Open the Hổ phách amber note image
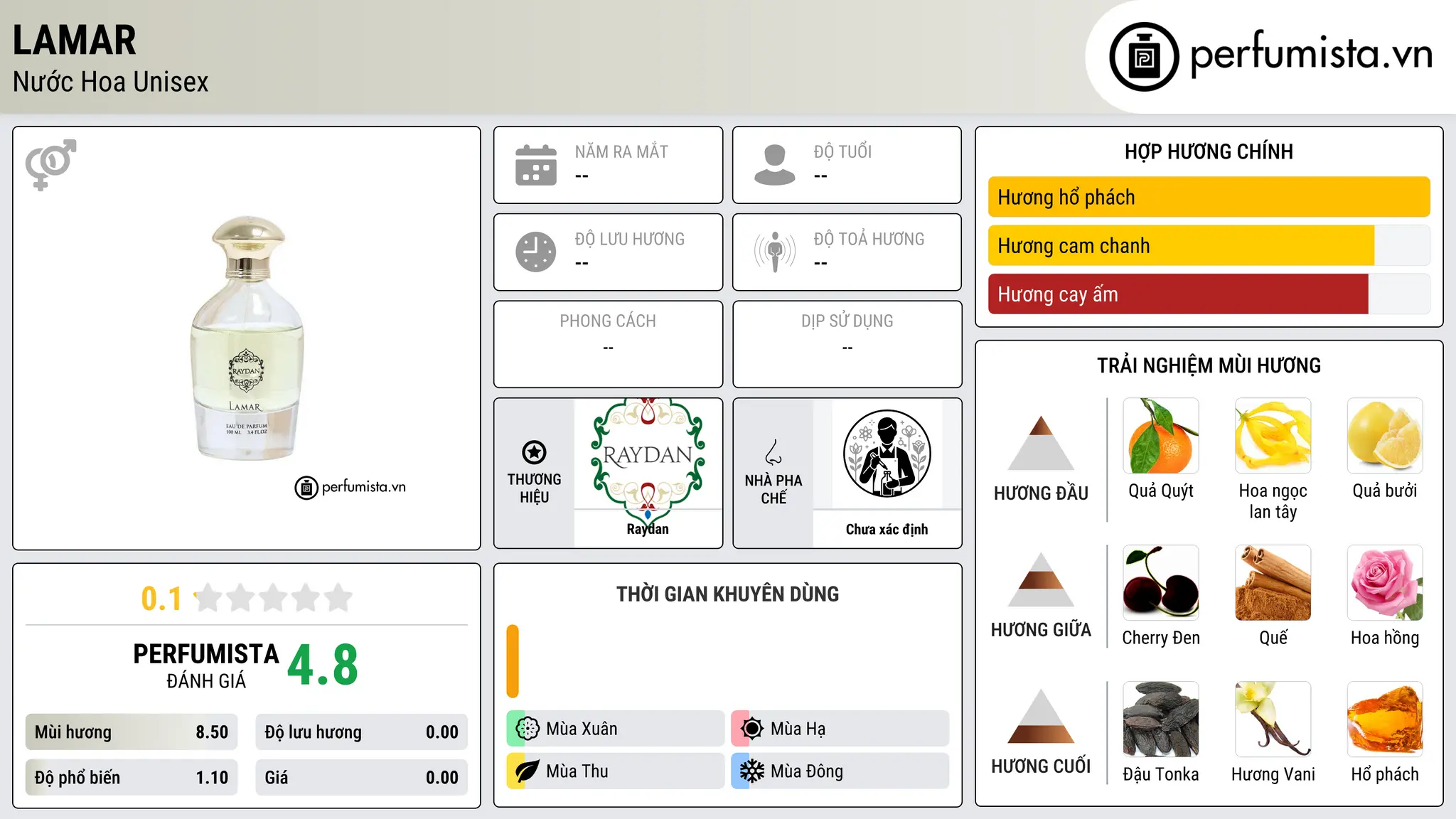 click(1385, 719)
